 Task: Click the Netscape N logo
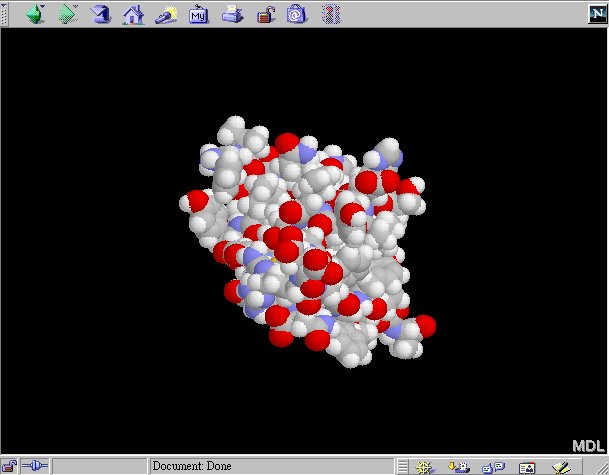(x=597, y=14)
